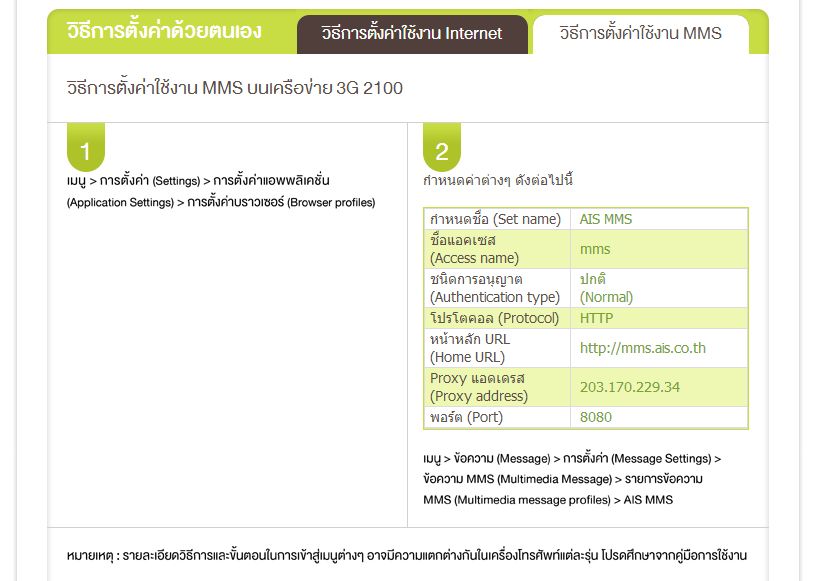Click the Authentication type label cell
The width and height of the screenshot is (831, 581).
point(495,288)
